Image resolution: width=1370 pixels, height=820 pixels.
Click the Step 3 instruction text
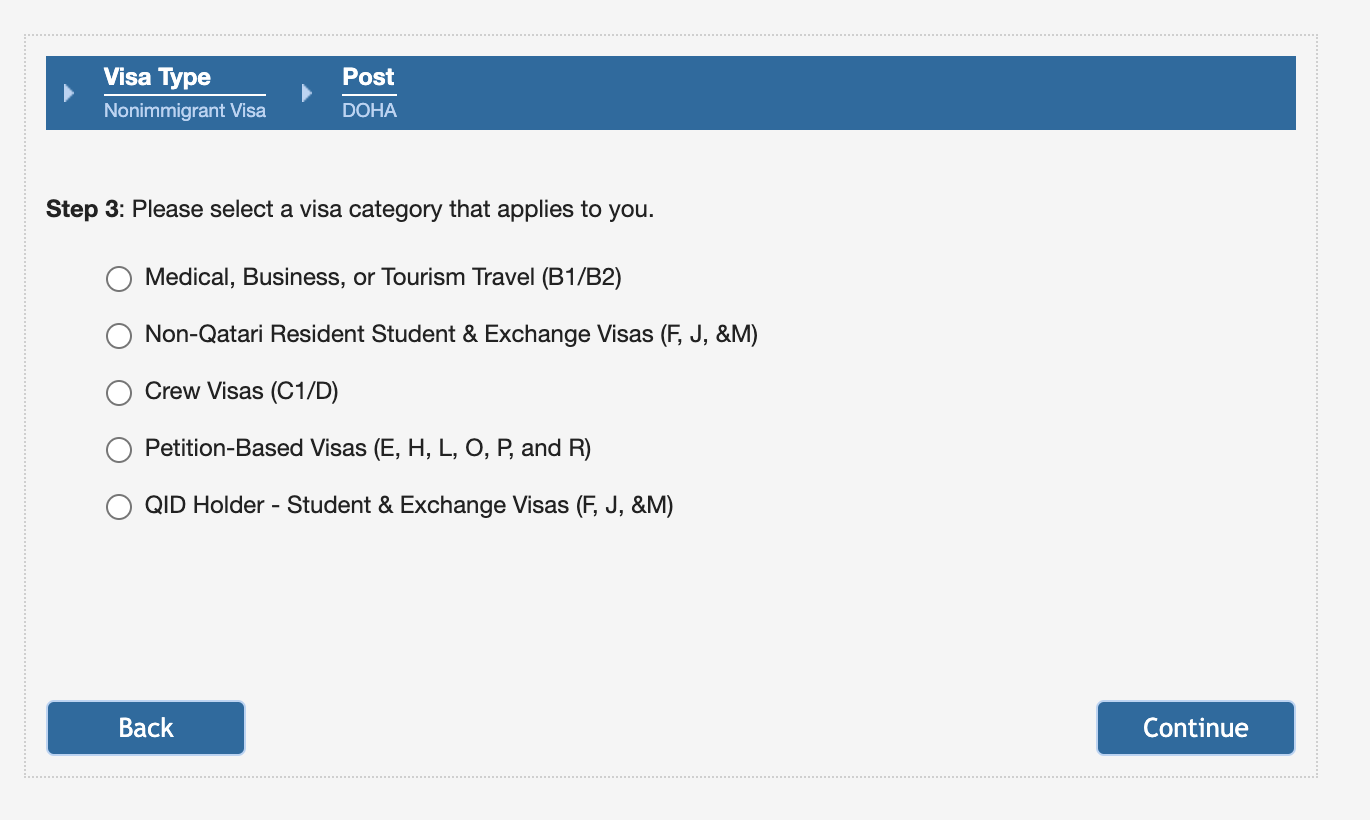coord(350,210)
